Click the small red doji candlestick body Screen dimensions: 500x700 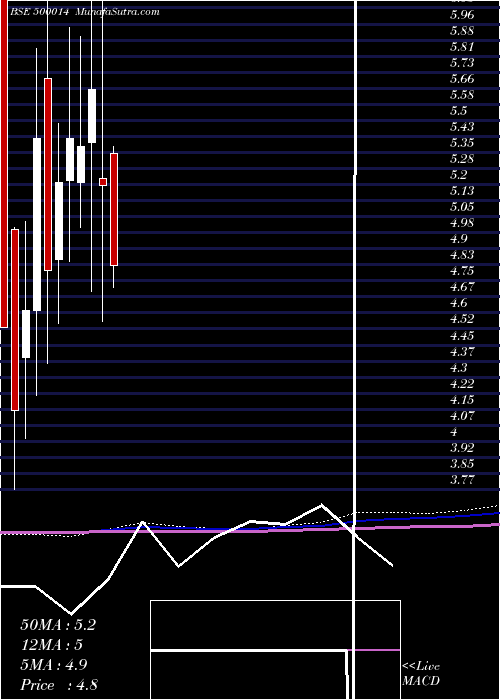coord(103,182)
